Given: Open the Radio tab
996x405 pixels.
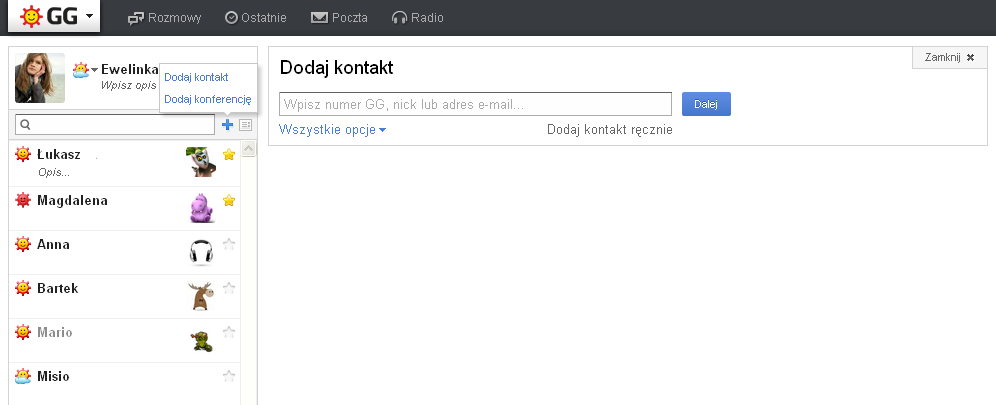Looking at the screenshot, I should pos(417,18).
